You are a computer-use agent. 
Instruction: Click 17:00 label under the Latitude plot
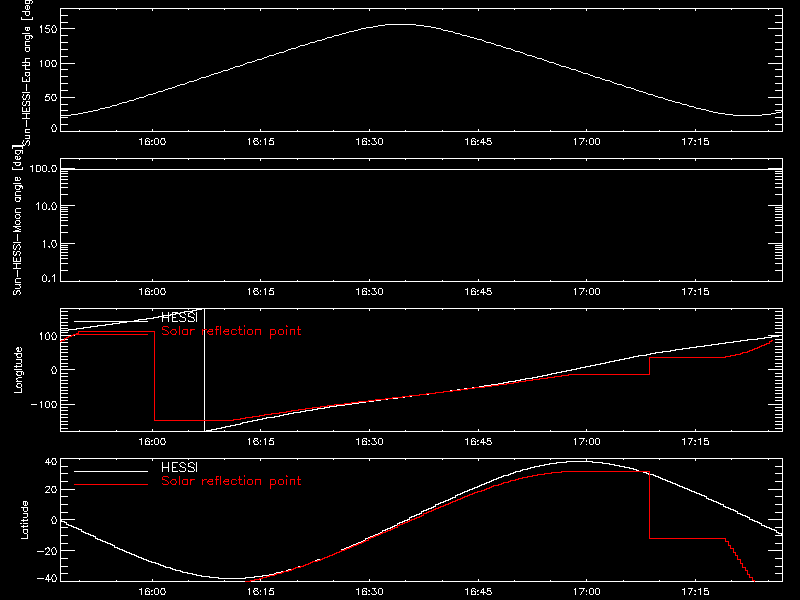coord(587,591)
